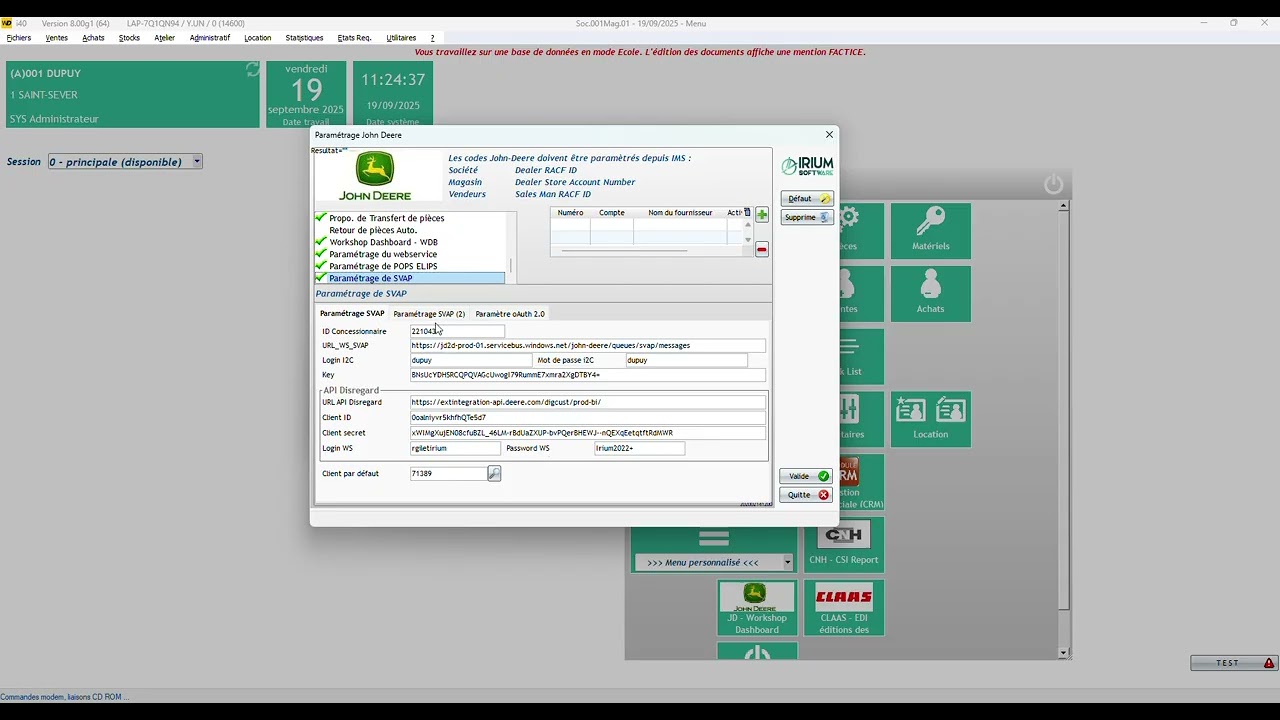This screenshot has height=720, width=1280.
Task: Click the red minus remove supplier icon
Action: coord(762,249)
